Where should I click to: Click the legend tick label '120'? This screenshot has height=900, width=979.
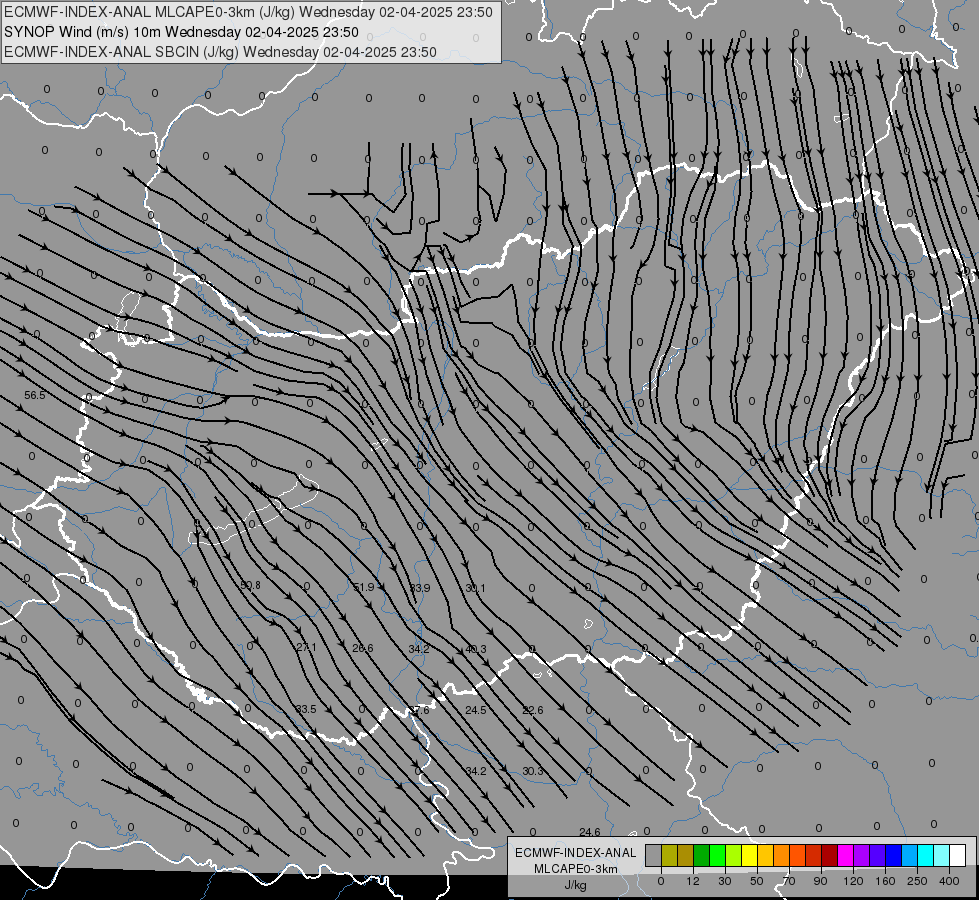coord(854,881)
